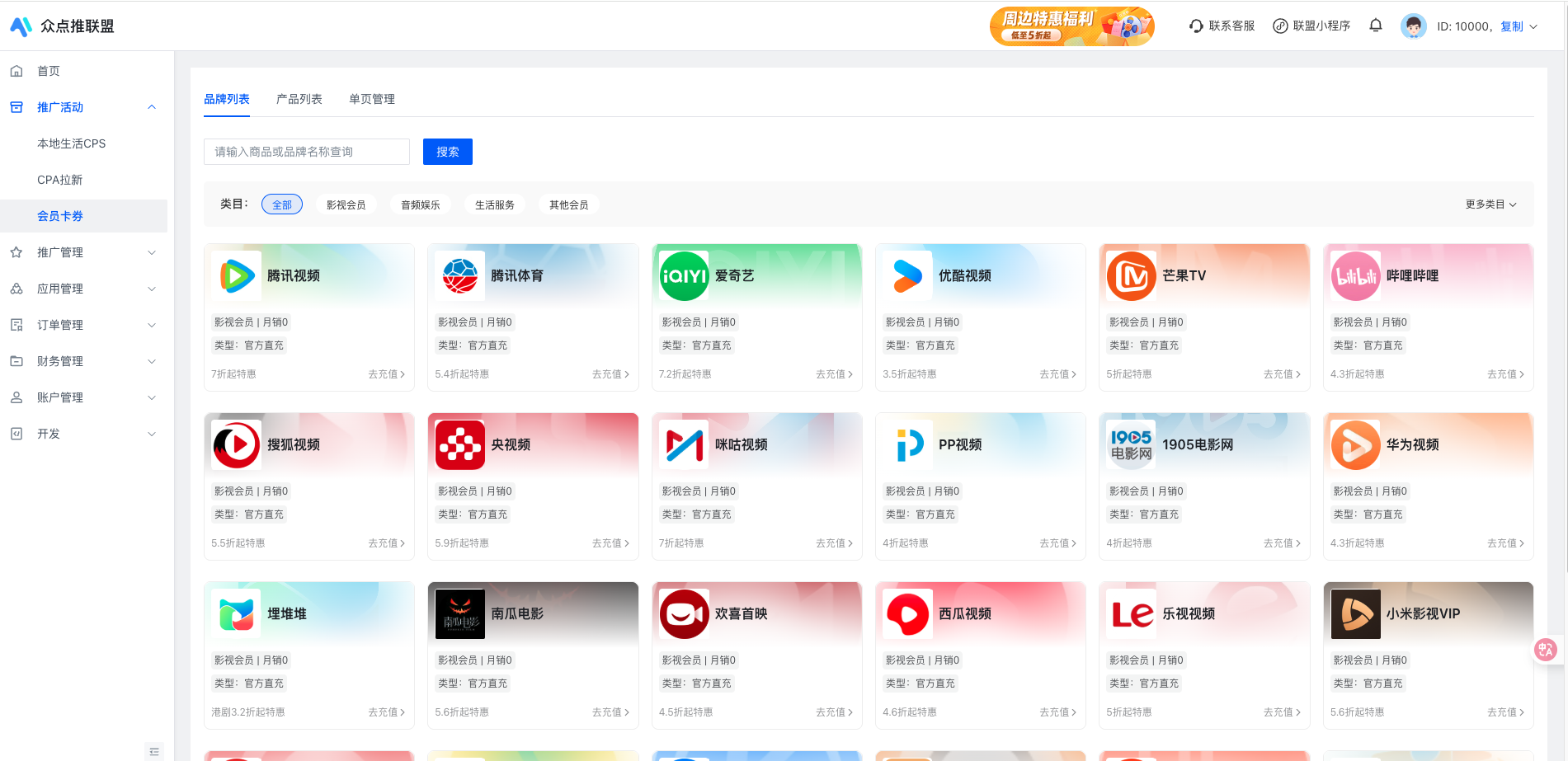Switch to the 产品列表 tab

[x=299, y=99]
